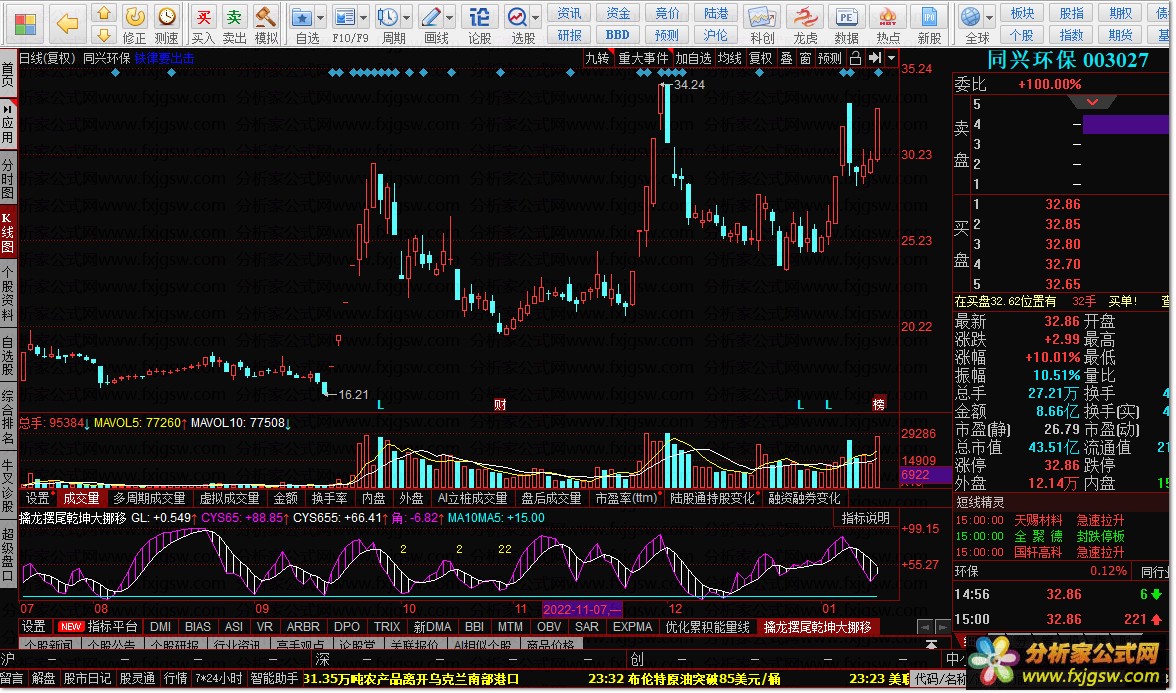Toggle the chart lock icon
1176x693 pixels.
(x=855, y=58)
